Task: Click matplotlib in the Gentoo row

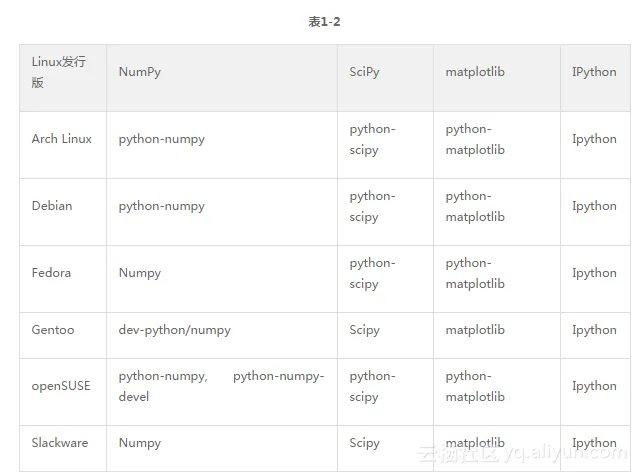Action: tap(475, 330)
